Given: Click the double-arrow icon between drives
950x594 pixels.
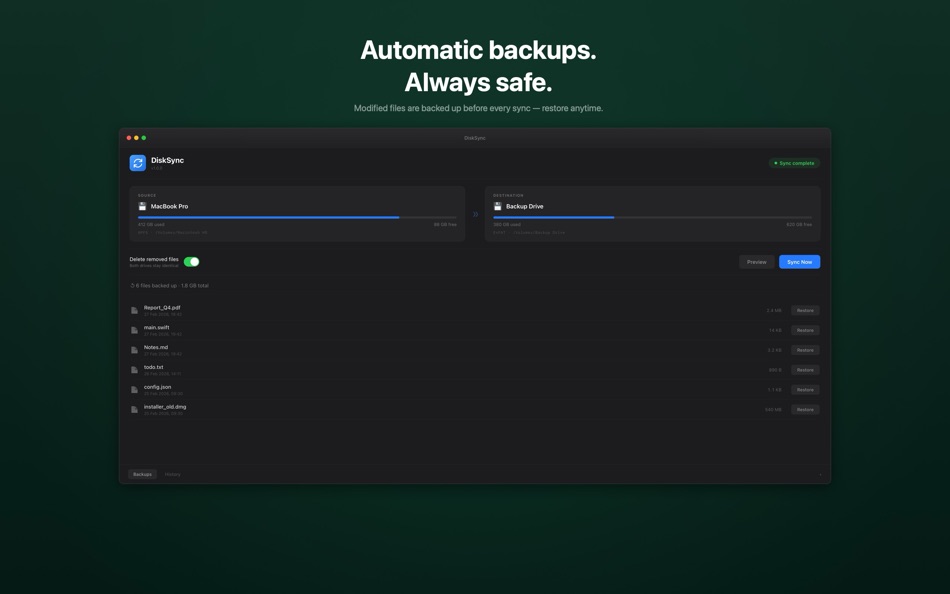Looking at the screenshot, I should (x=475, y=214).
